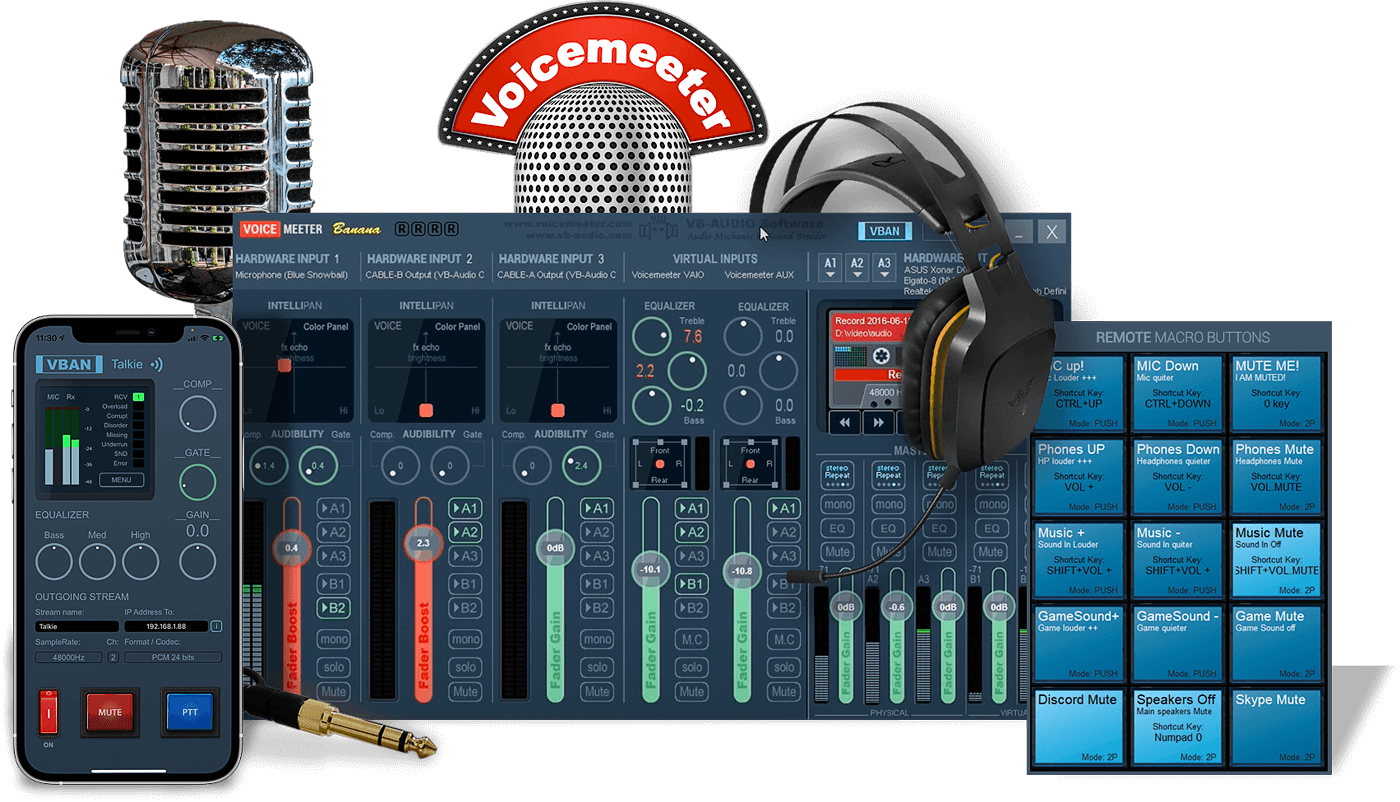Screen dimensions: 1400x802
Task: Toggle mono on Hardware Input 2
Action: coord(465,639)
